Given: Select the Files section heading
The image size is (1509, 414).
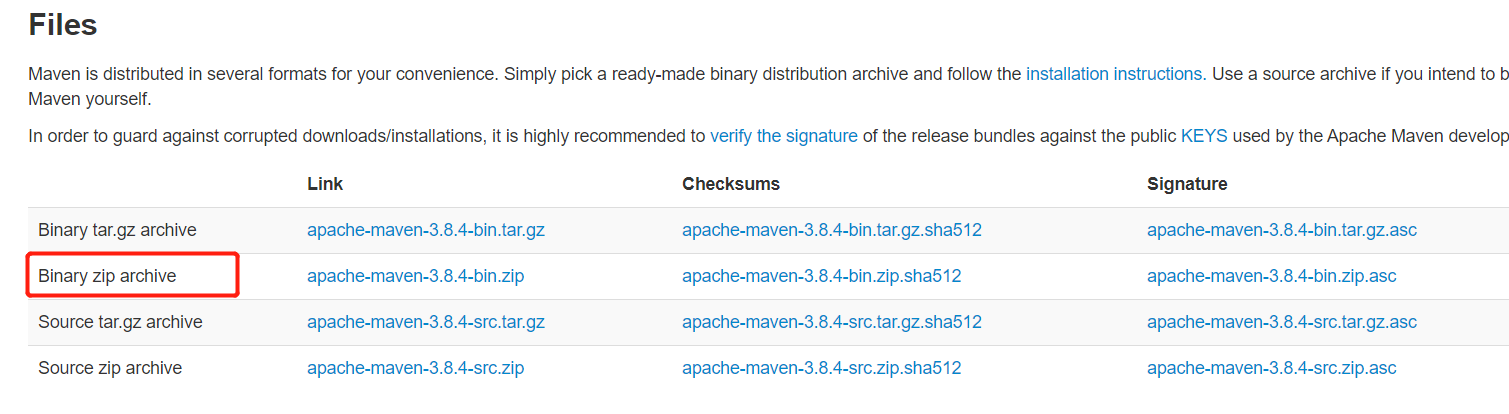Looking at the screenshot, I should (x=62, y=24).
